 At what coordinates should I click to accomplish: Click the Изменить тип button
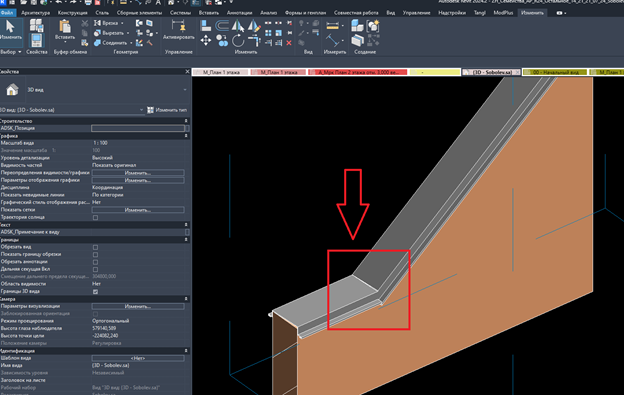click(x=167, y=110)
